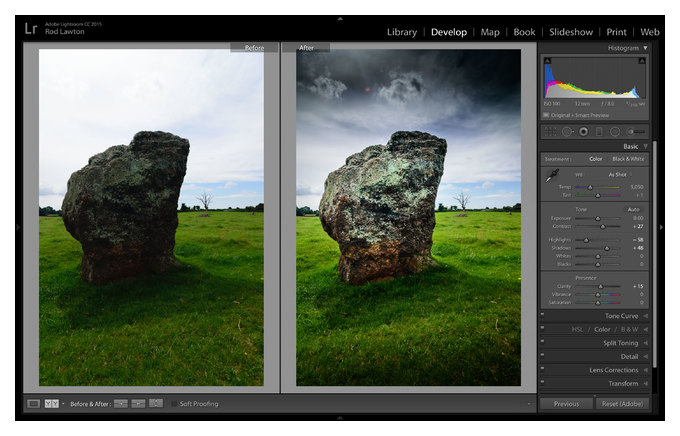Switch to the Map module
Image resolution: width=680 pixels, height=436 pixels.
[x=490, y=32]
